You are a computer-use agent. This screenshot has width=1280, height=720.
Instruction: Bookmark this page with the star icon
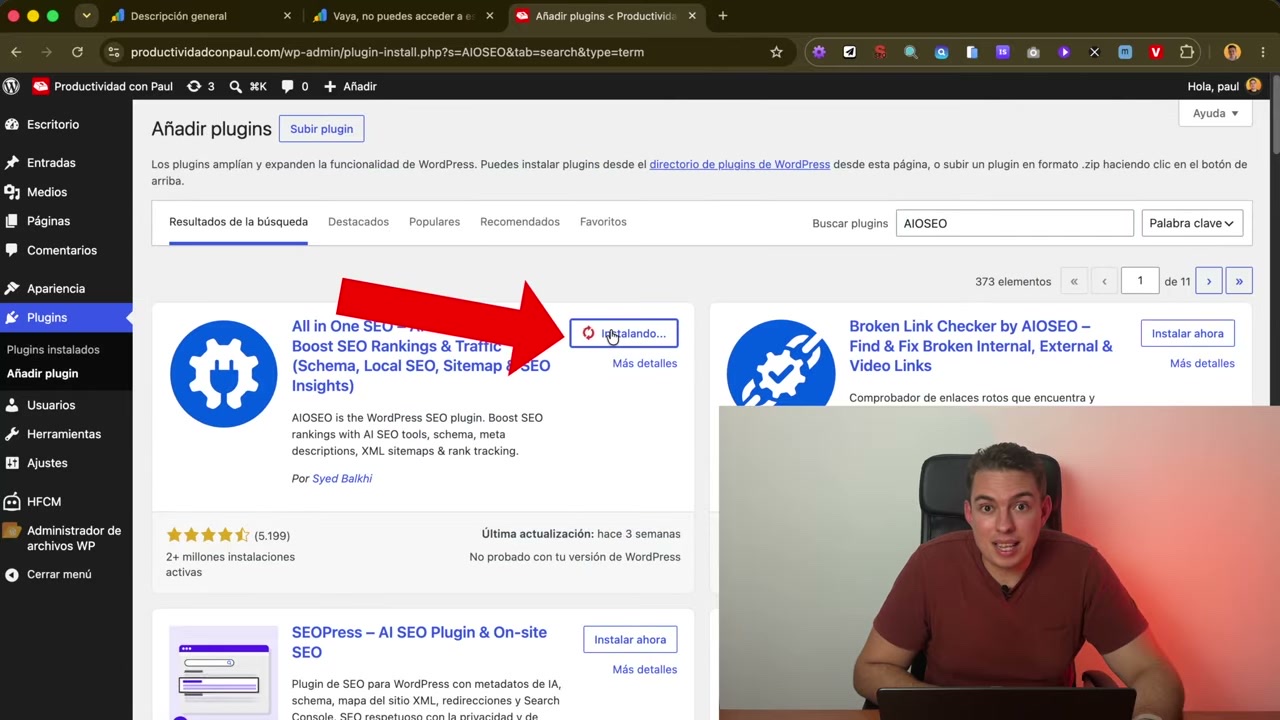point(776,52)
